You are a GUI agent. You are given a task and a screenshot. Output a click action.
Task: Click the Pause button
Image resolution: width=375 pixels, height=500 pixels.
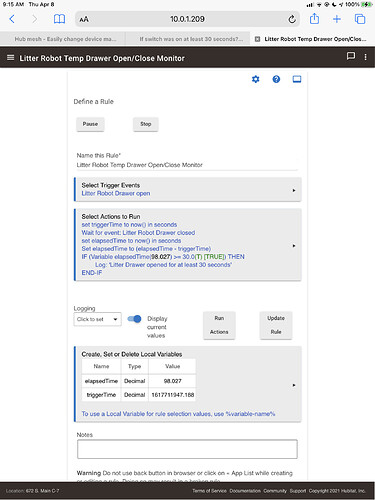pos(90,124)
